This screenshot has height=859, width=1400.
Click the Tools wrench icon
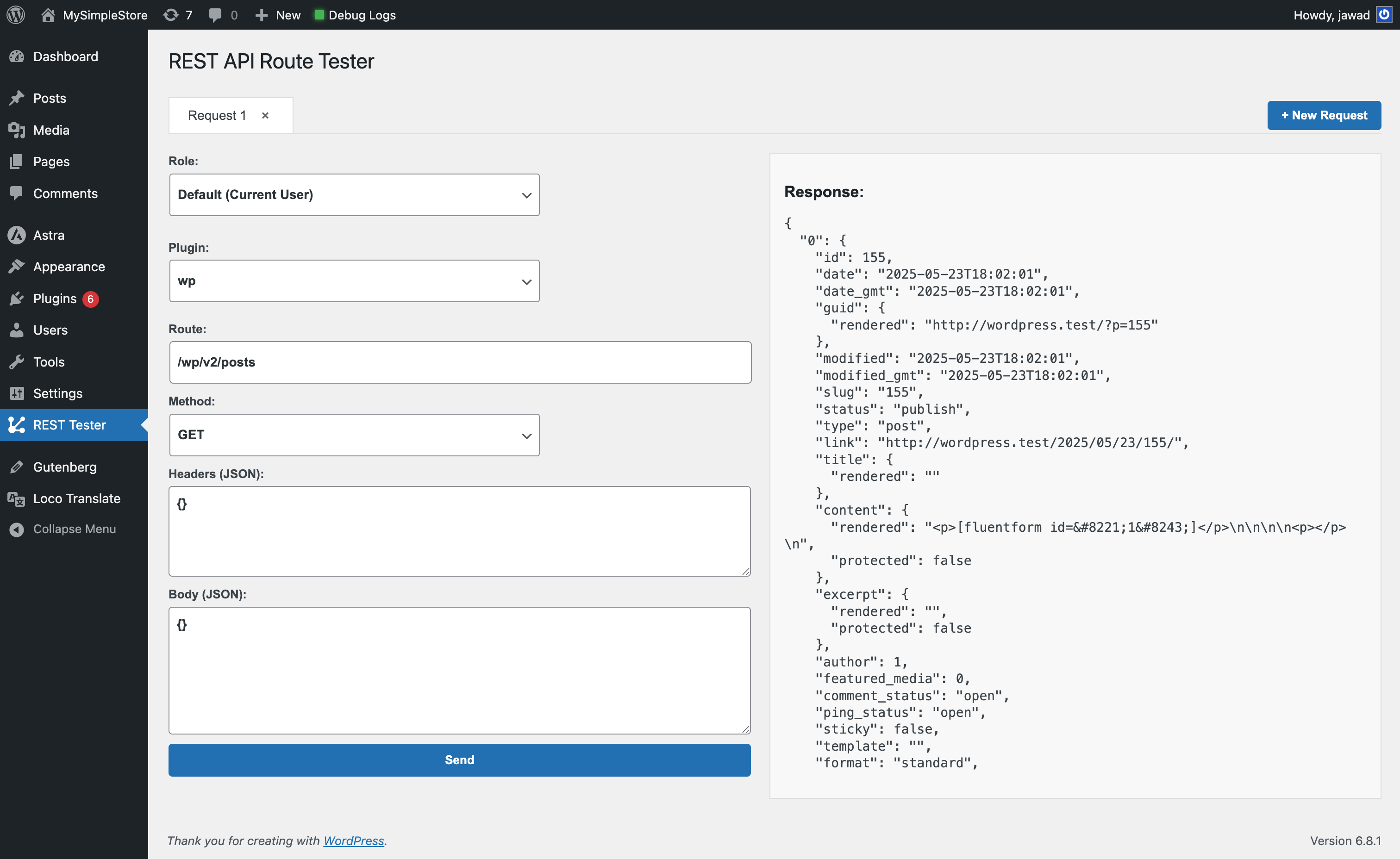coord(17,362)
